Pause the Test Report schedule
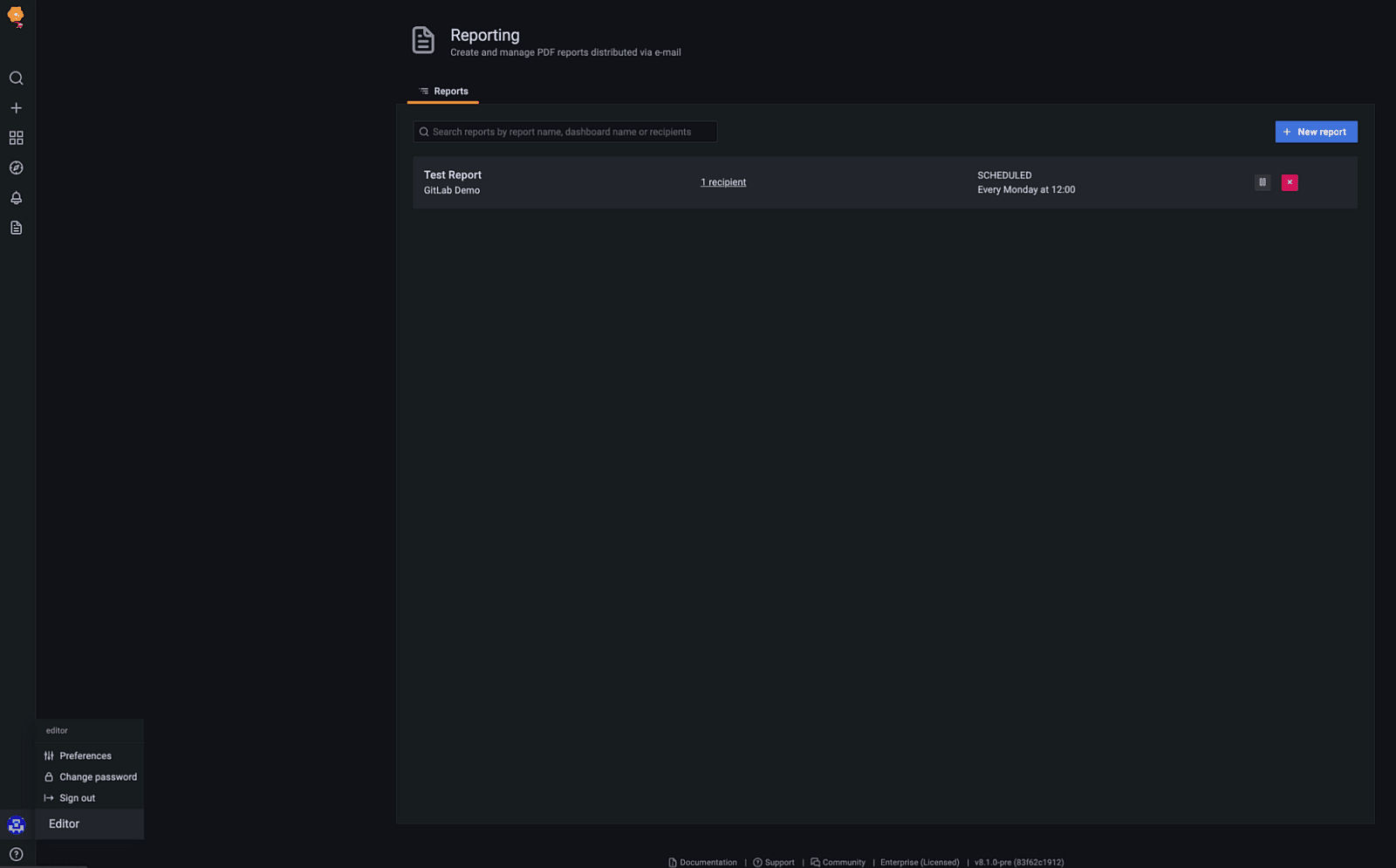 click(x=1262, y=182)
